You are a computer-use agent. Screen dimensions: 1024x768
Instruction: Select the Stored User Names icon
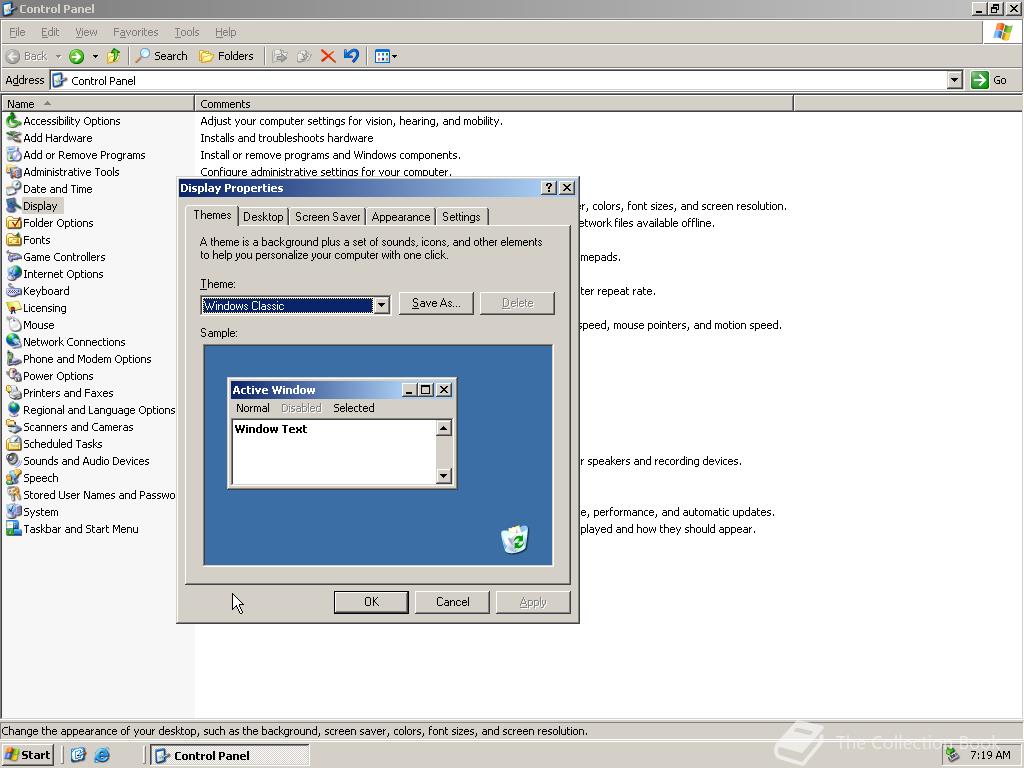tap(14, 494)
